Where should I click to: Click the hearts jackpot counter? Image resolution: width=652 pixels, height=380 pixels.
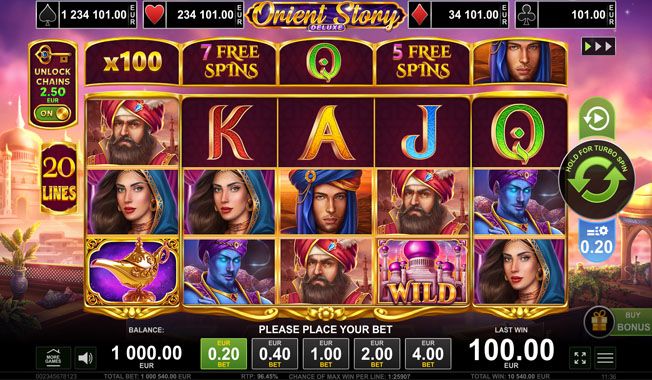tap(194, 15)
